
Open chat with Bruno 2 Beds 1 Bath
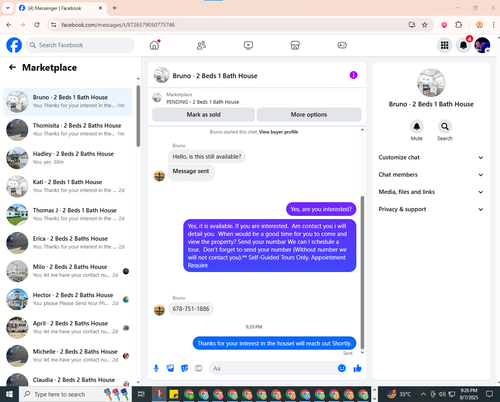coord(68,102)
